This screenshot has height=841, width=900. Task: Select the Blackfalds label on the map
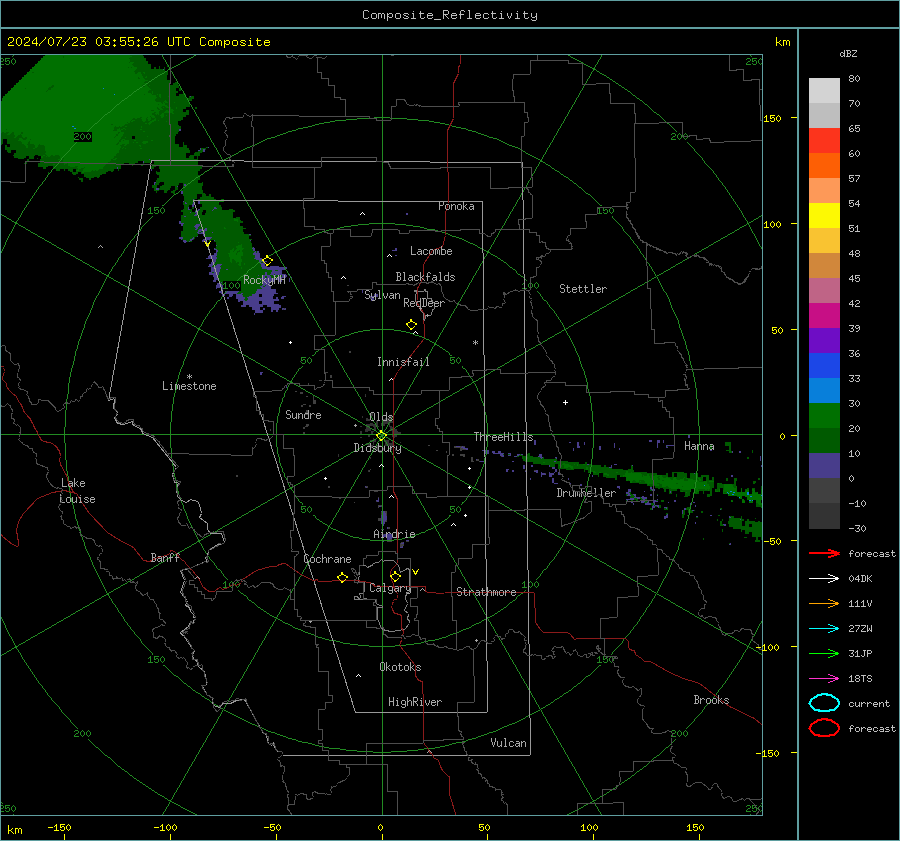(425, 277)
